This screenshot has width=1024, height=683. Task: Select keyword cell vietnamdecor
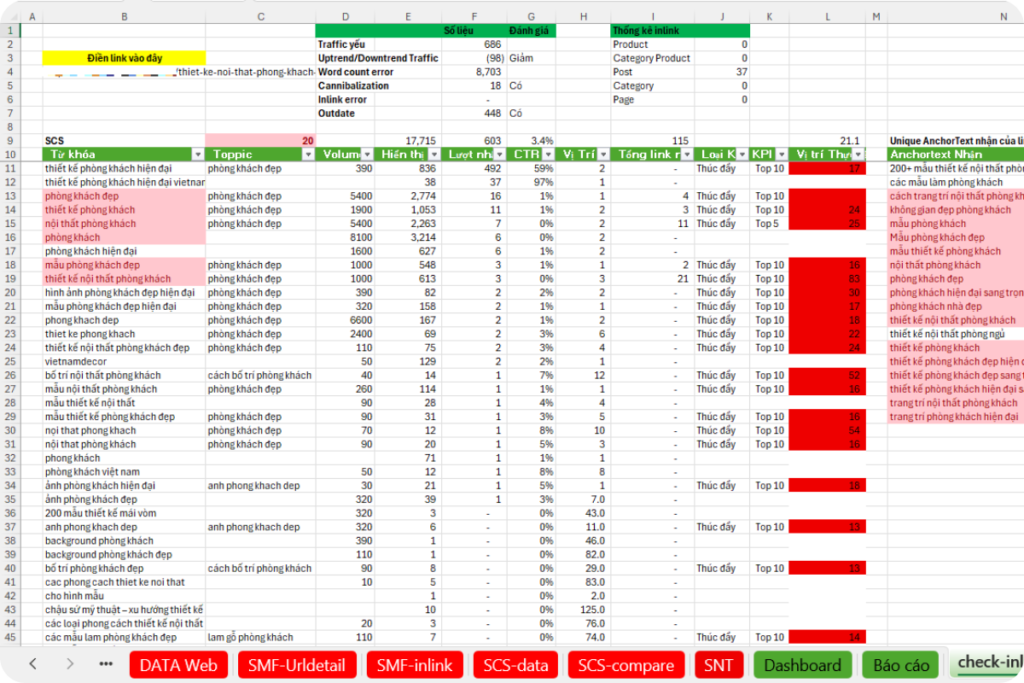click(x=124, y=361)
